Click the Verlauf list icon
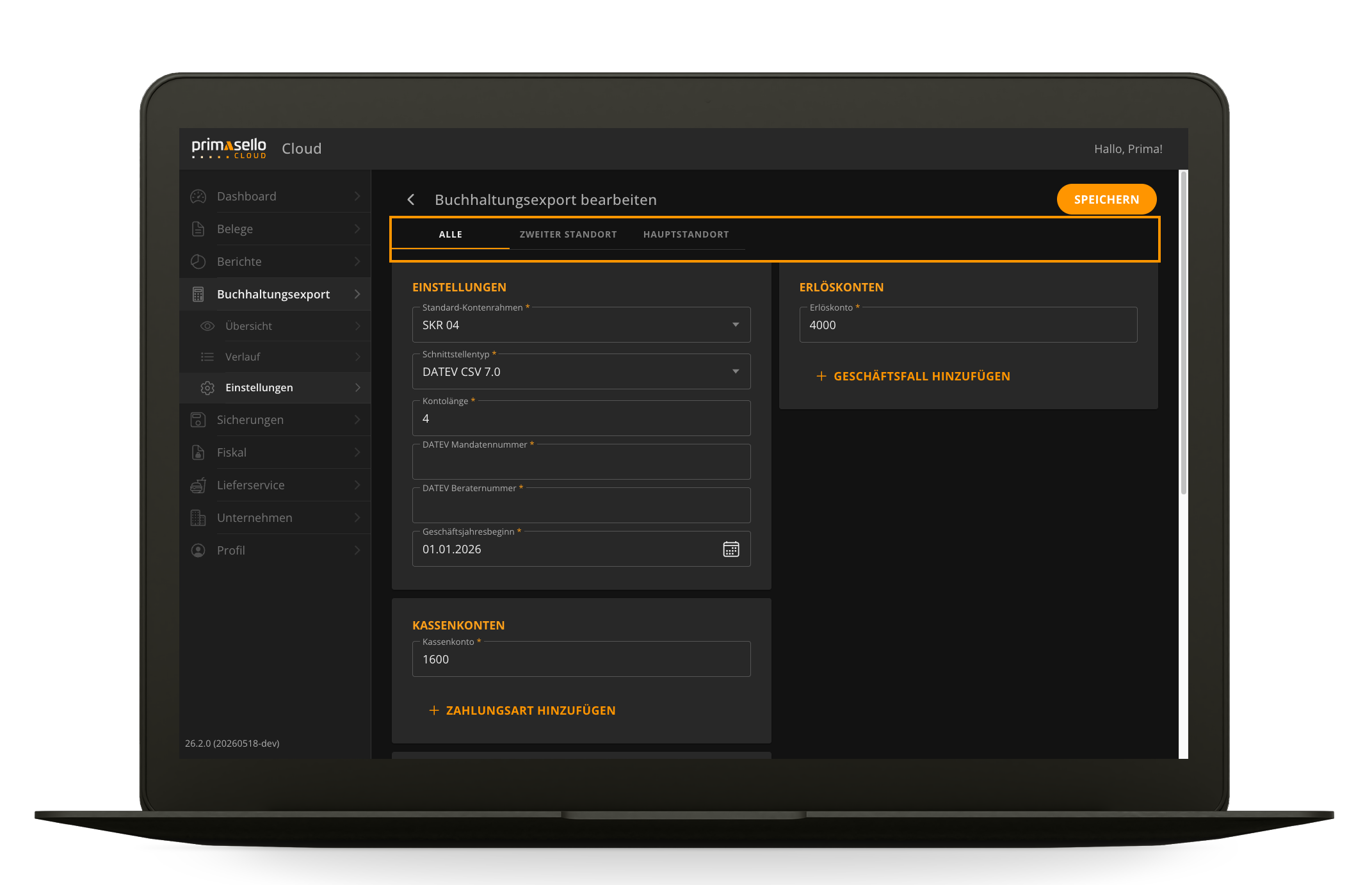 207,357
